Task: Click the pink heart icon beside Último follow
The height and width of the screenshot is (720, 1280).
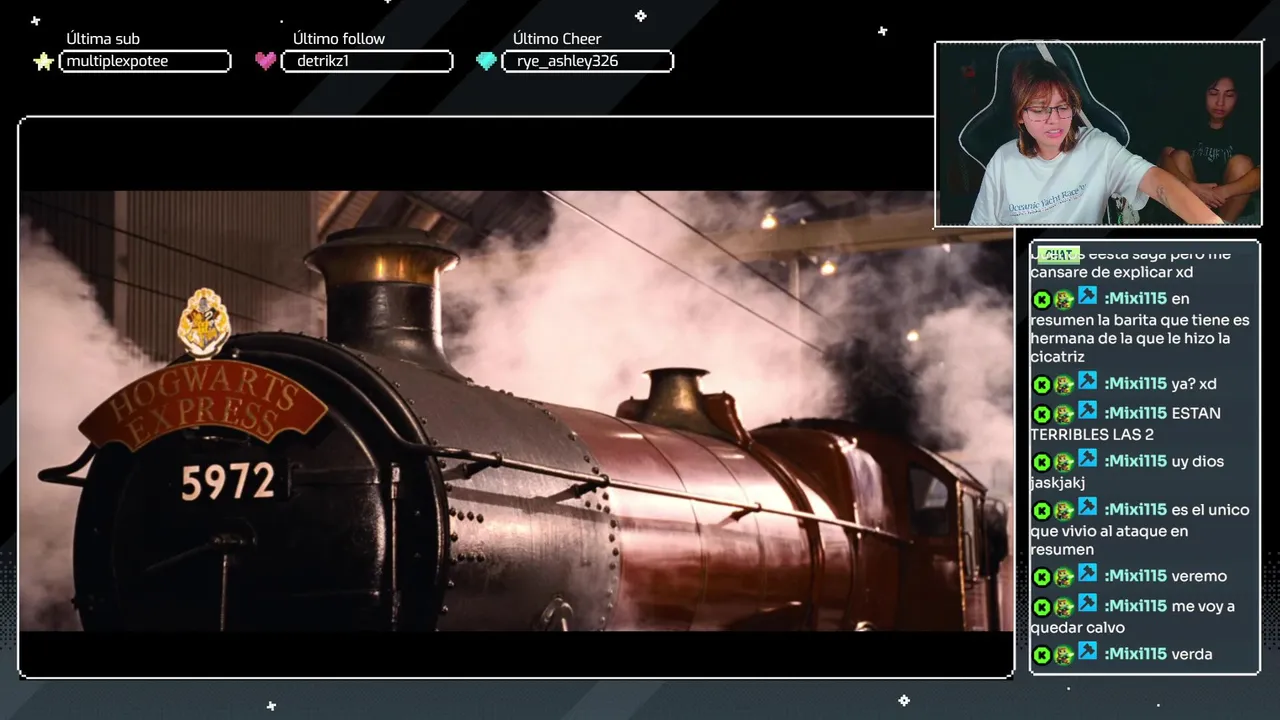Action: point(265,61)
